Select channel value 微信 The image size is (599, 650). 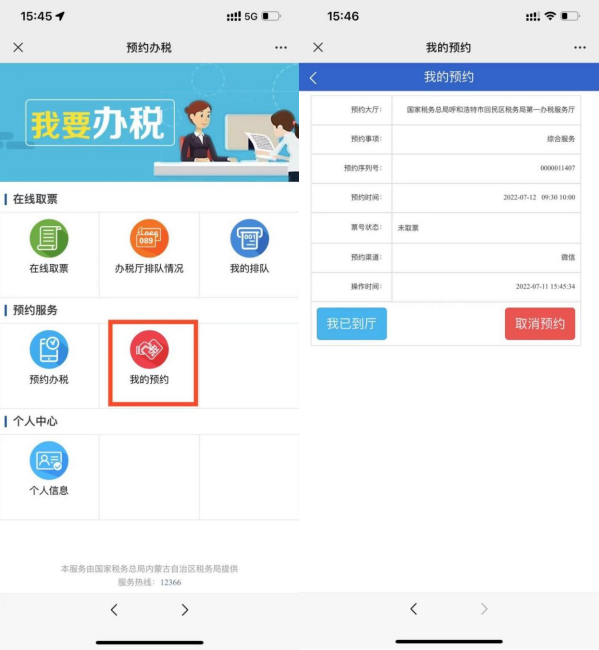(x=568, y=257)
